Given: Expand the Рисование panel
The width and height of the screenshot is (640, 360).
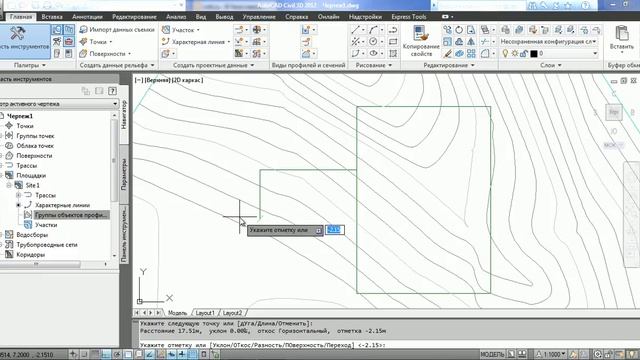Looking at the screenshot, I should click(373, 65).
